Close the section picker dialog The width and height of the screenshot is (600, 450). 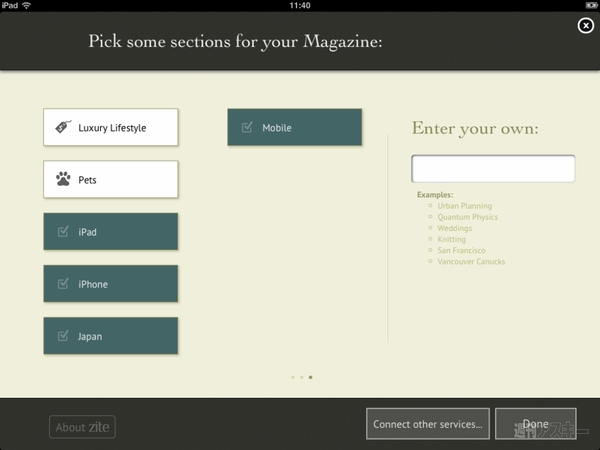click(585, 26)
